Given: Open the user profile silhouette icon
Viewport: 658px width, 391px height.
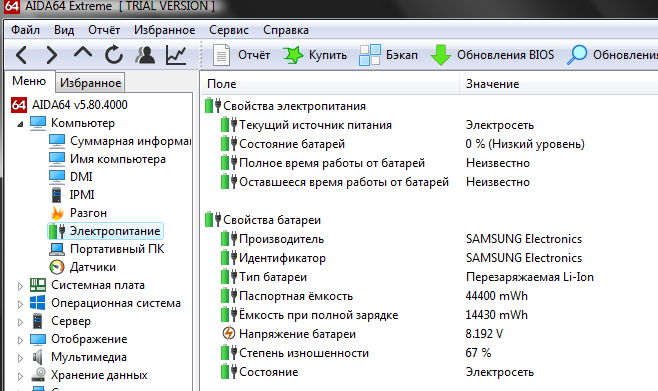Looking at the screenshot, I should (x=145, y=55).
